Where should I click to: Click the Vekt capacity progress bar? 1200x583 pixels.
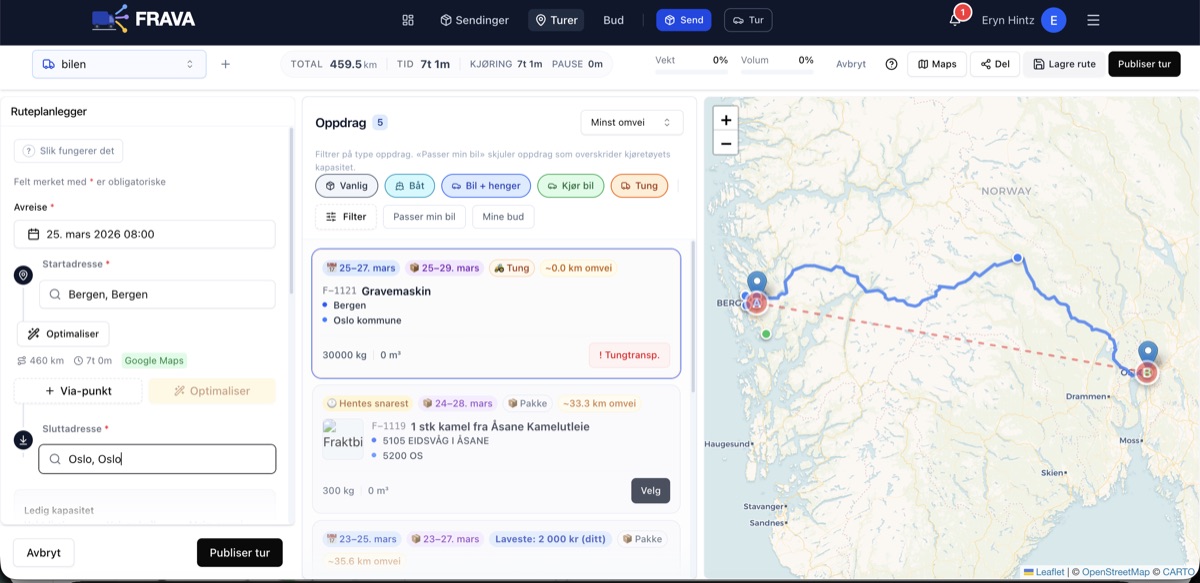[691, 72]
